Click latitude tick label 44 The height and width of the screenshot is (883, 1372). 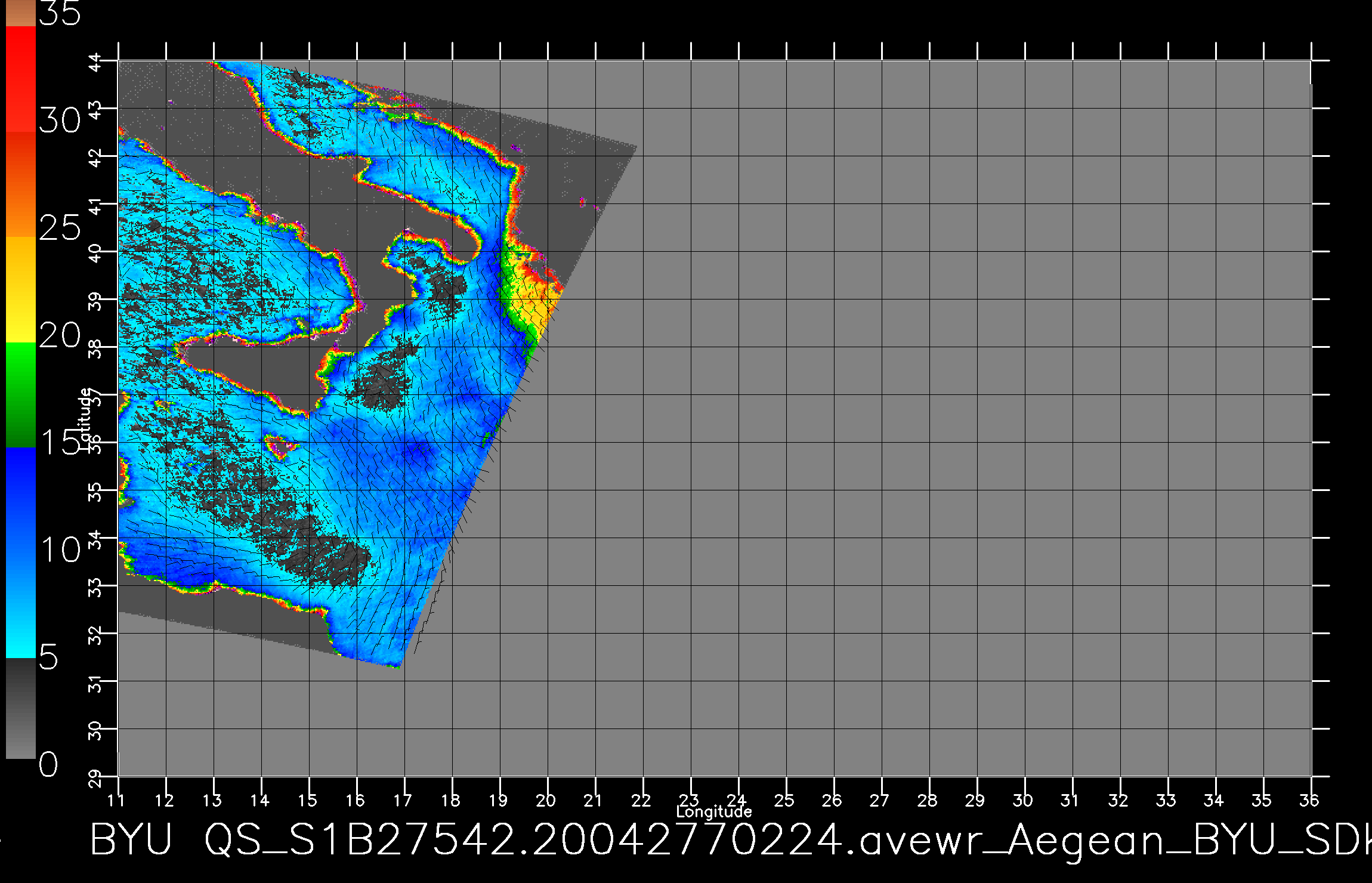95,61
